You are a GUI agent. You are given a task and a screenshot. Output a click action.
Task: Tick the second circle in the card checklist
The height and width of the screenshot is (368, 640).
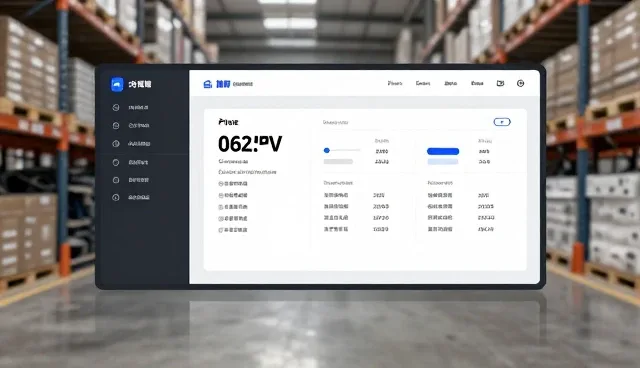221,195
